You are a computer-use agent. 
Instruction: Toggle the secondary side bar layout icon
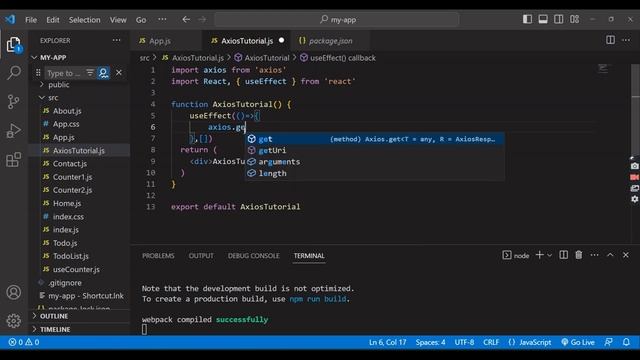click(x=558, y=19)
